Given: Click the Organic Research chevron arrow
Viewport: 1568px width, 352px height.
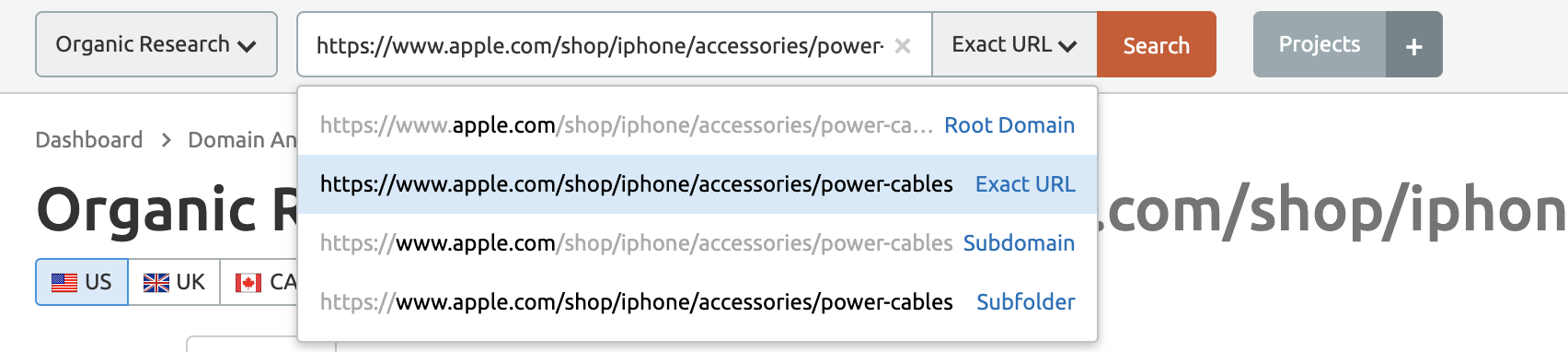Looking at the screenshot, I should (x=247, y=46).
